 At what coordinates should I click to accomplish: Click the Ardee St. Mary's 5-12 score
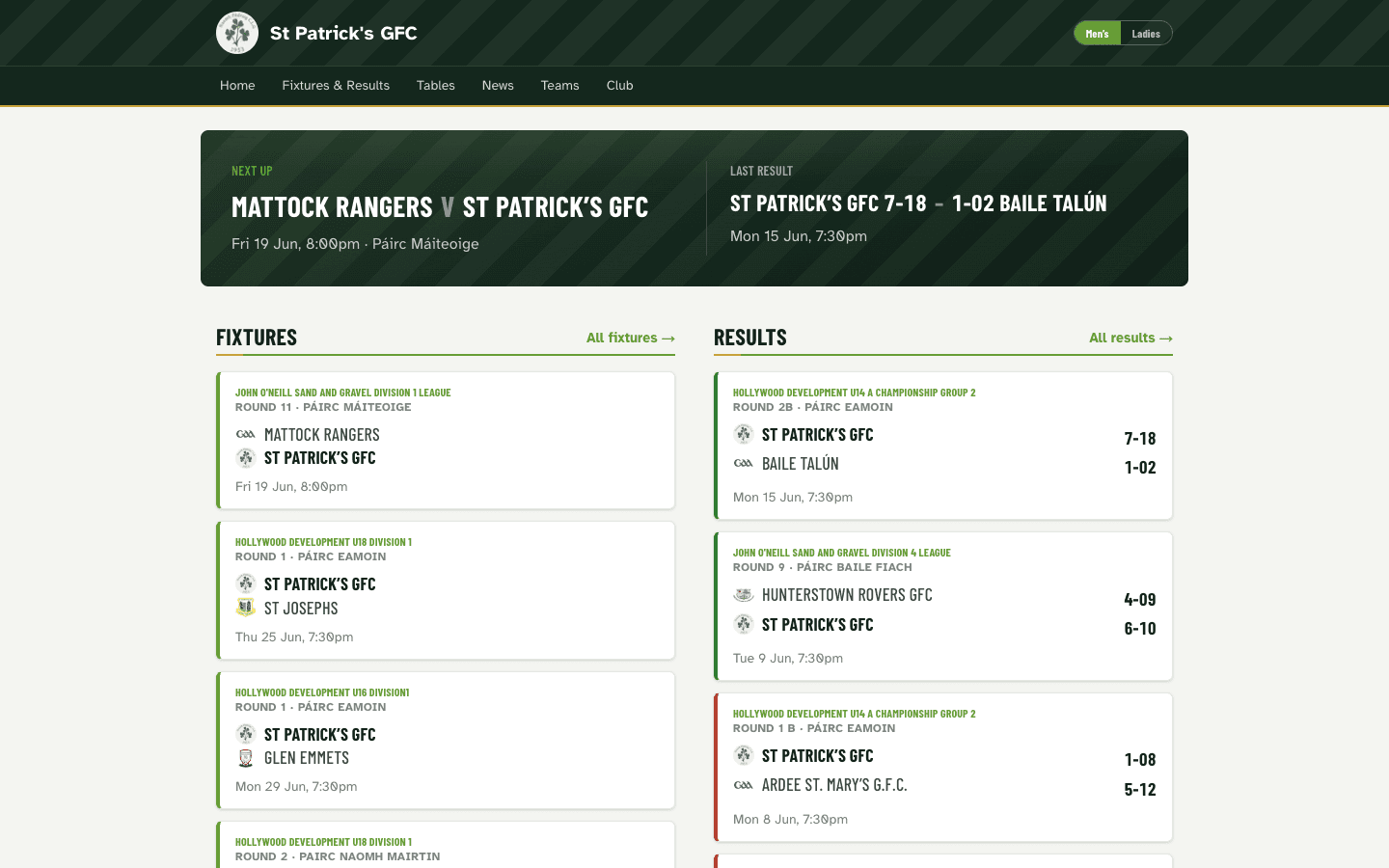pos(1140,789)
